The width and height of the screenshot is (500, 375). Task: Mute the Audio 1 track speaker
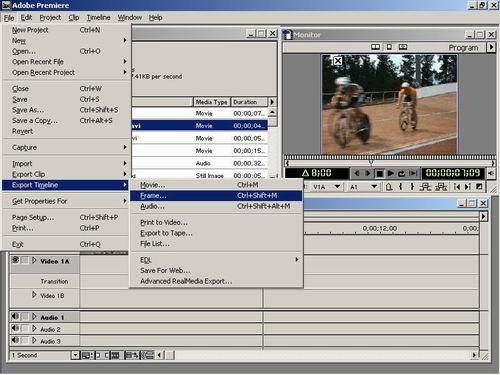[x=15, y=316]
